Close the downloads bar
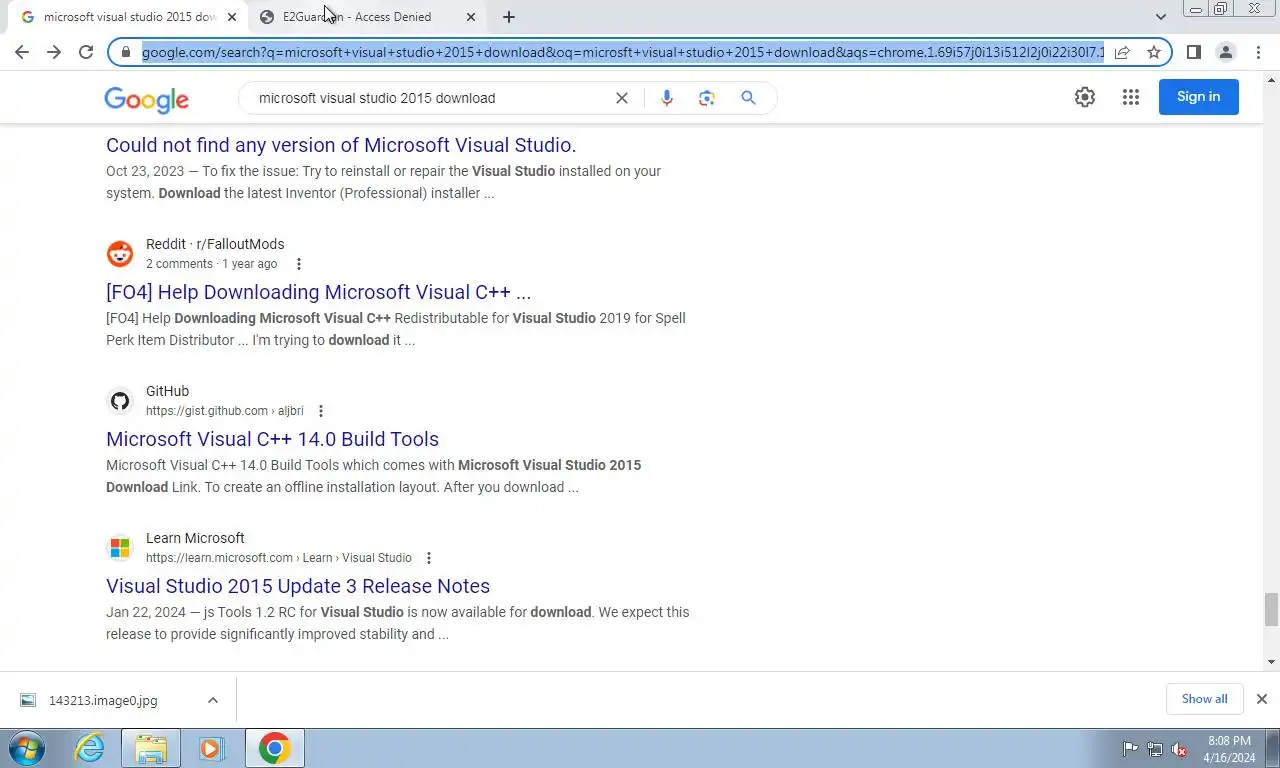The width and height of the screenshot is (1280, 768). 1262,699
